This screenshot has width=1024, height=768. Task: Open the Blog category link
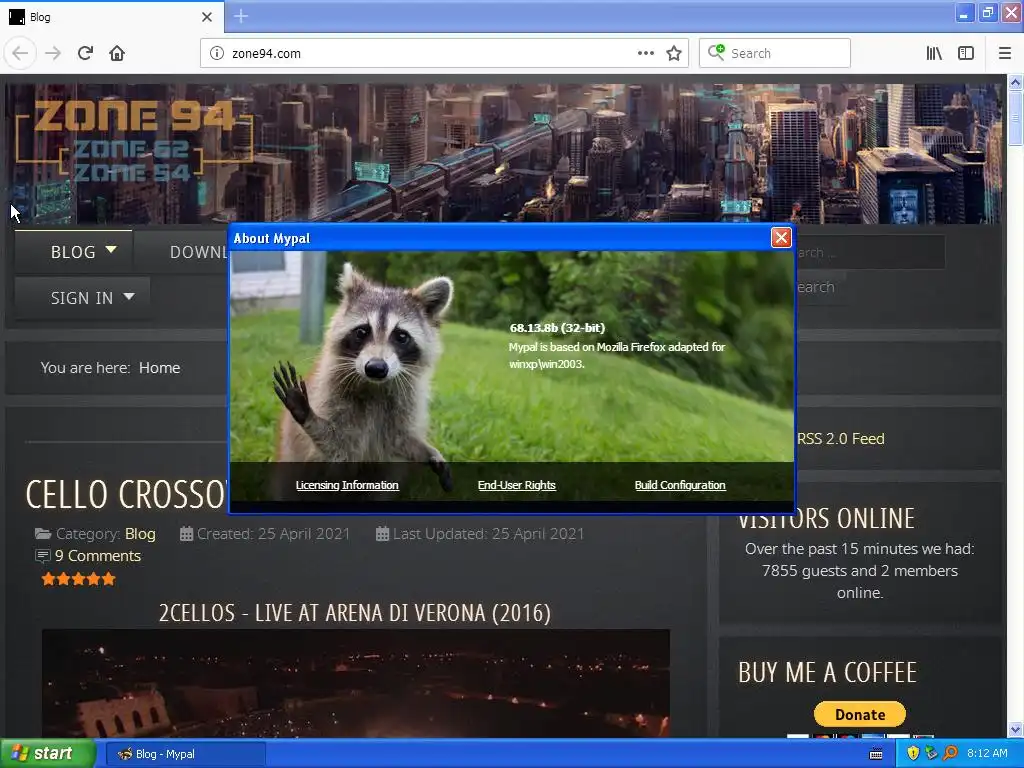point(140,534)
